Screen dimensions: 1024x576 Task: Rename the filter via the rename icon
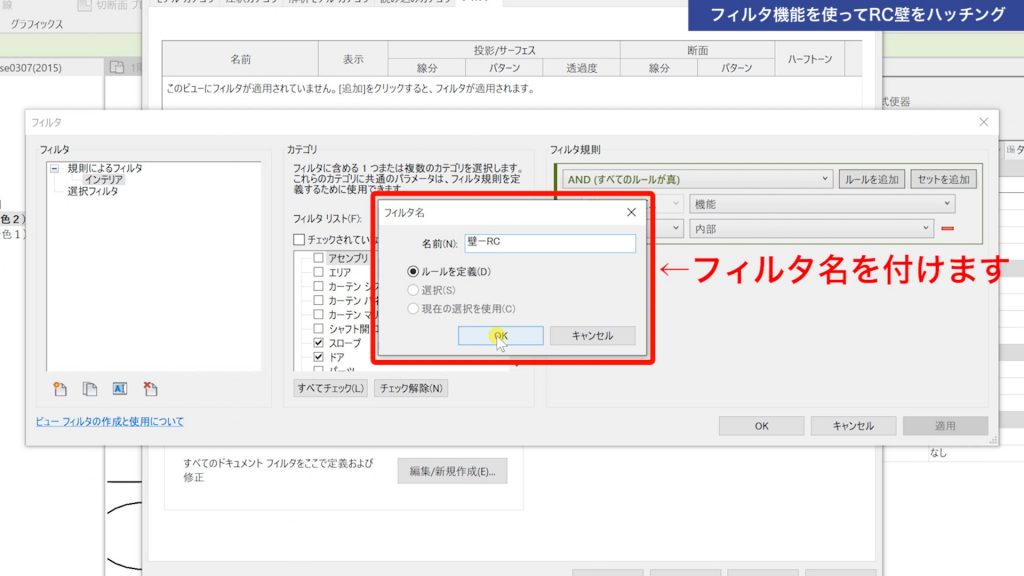(119, 388)
